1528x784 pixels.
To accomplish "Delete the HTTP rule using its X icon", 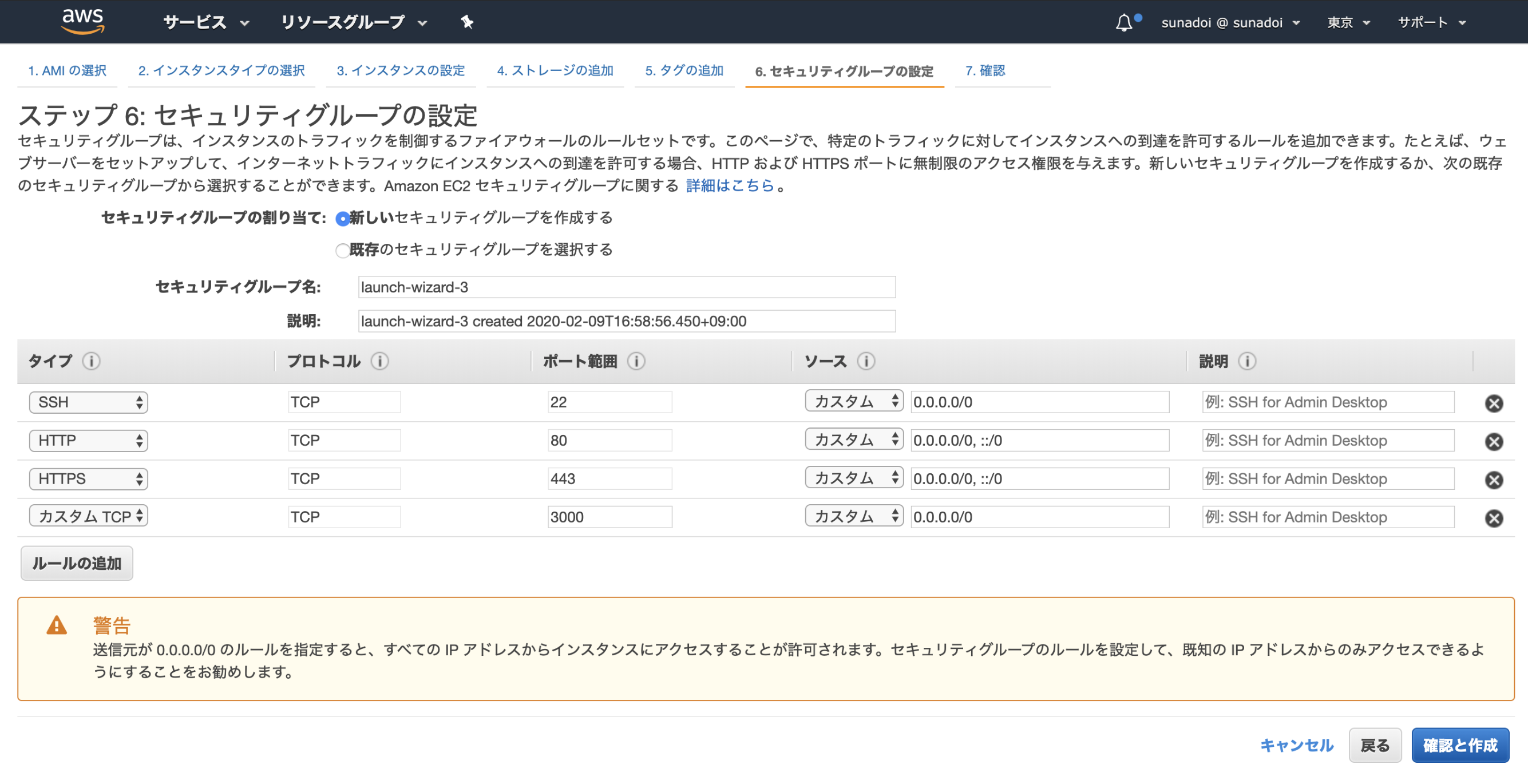I will [x=1494, y=442].
